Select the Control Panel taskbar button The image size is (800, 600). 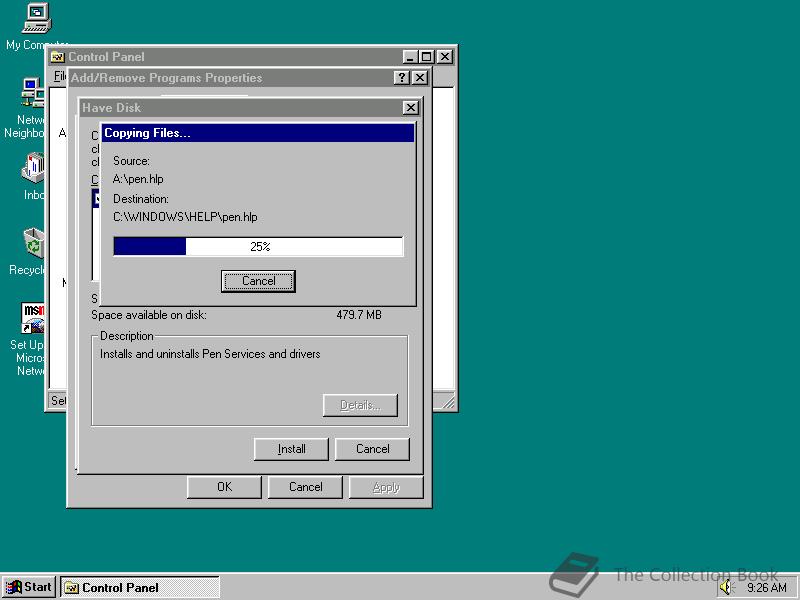pyautogui.click(x=140, y=587)
